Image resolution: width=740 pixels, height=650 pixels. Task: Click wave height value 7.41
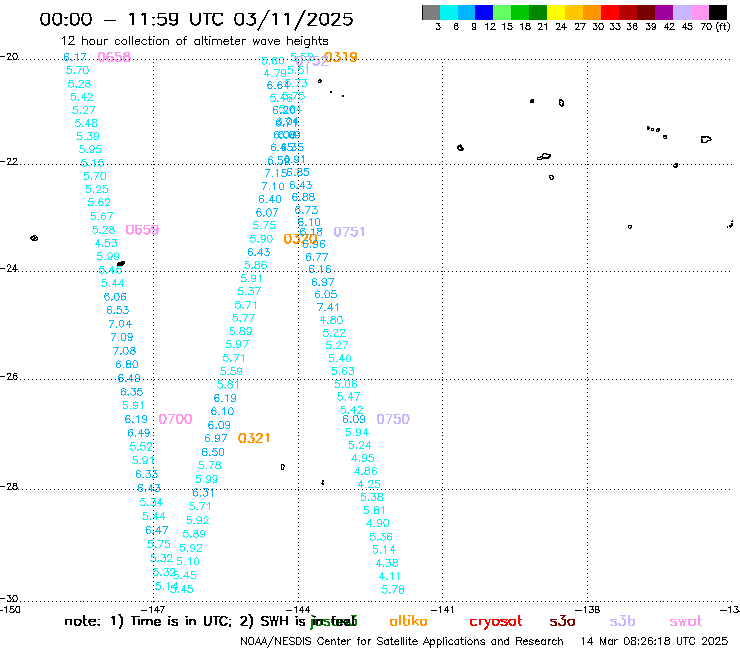(328, 307)
